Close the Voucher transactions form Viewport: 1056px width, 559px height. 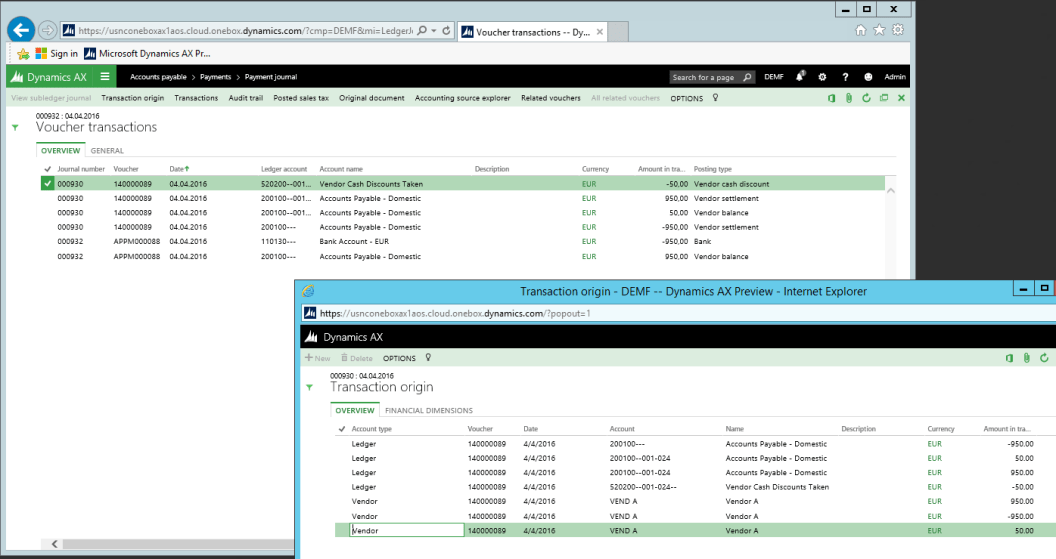[x=901, y=98]
